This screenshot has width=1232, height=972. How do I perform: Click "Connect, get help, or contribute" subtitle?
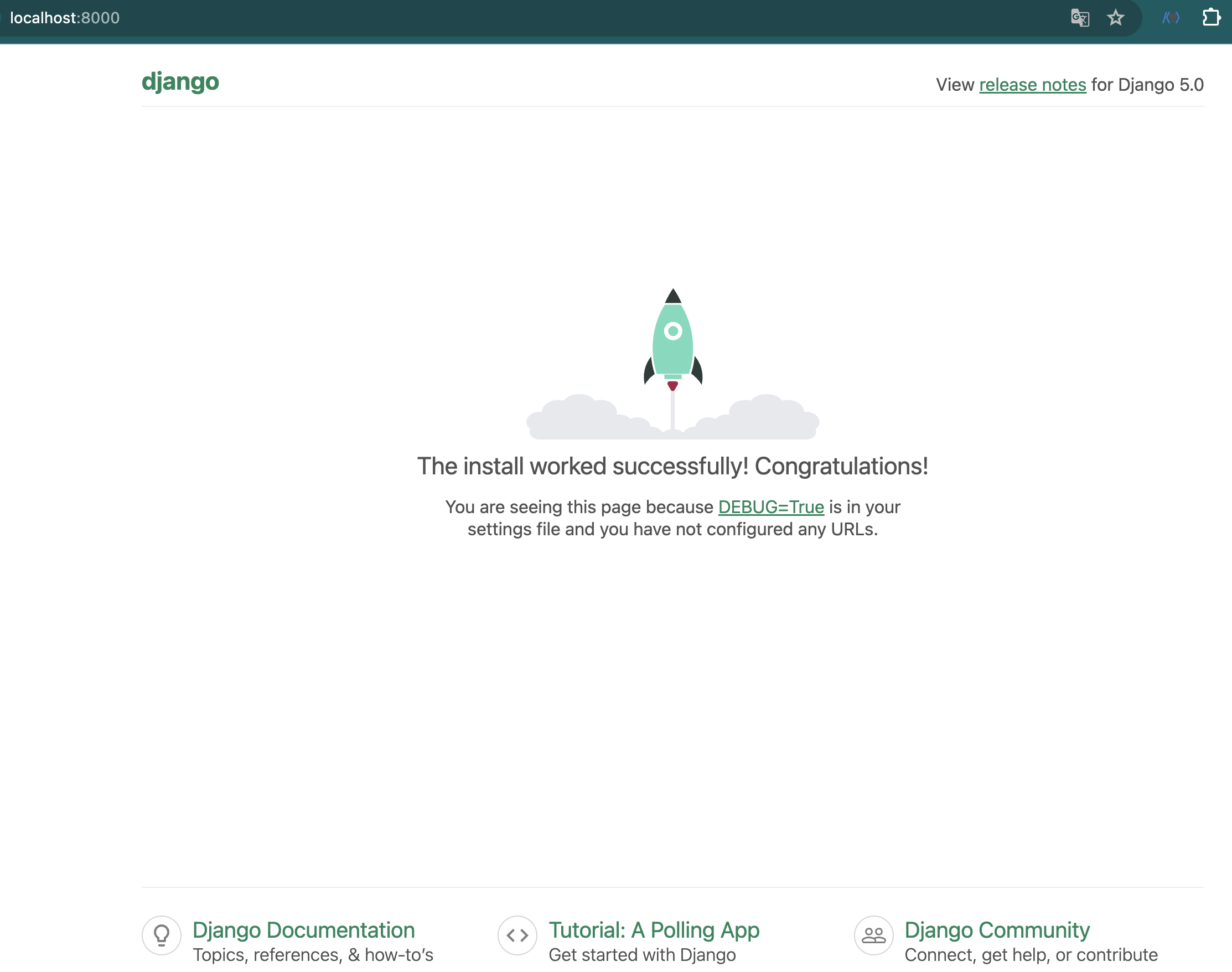tap(1031, 955)
